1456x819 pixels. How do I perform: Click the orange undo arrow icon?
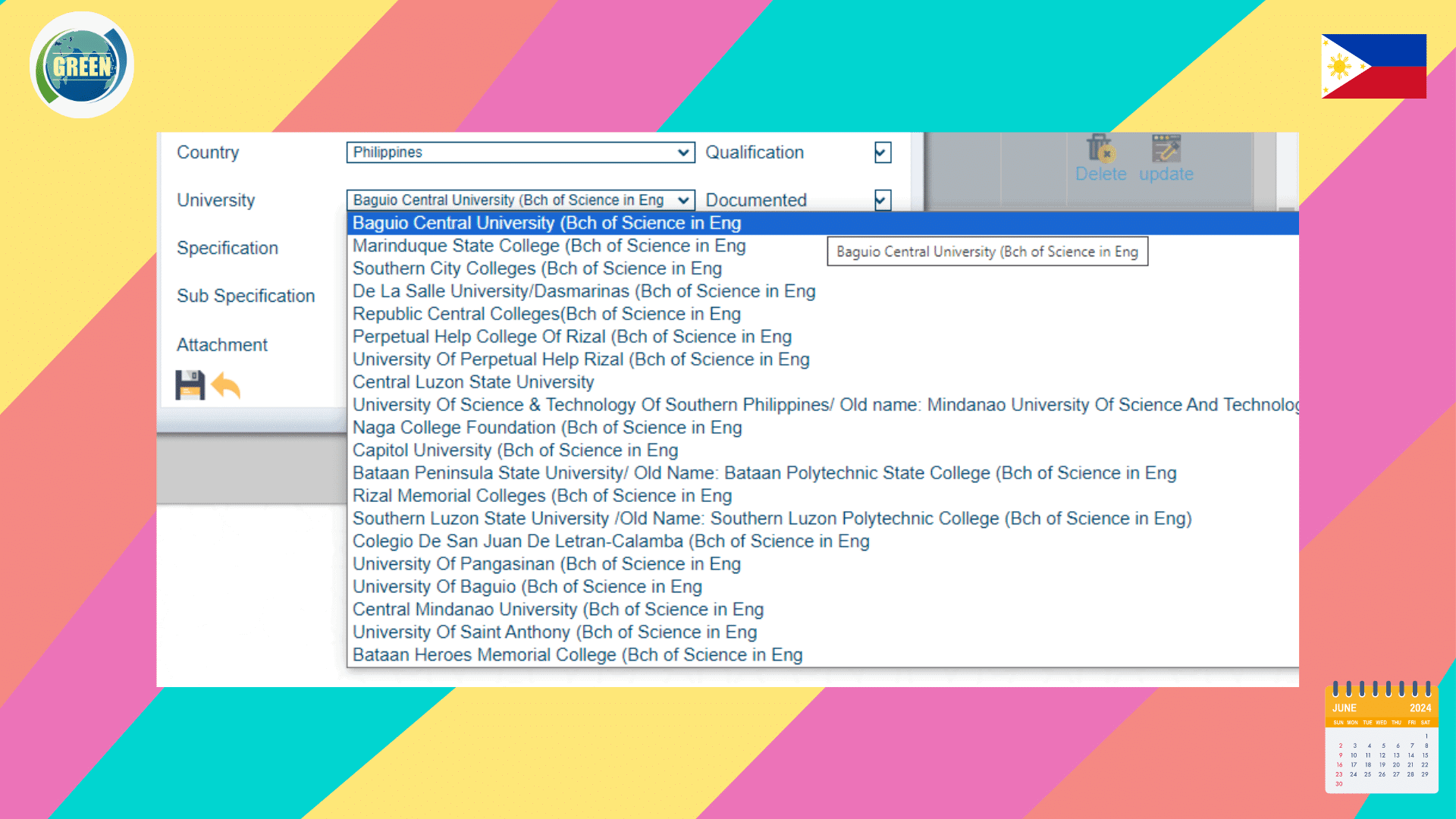[x=226, y=385]
